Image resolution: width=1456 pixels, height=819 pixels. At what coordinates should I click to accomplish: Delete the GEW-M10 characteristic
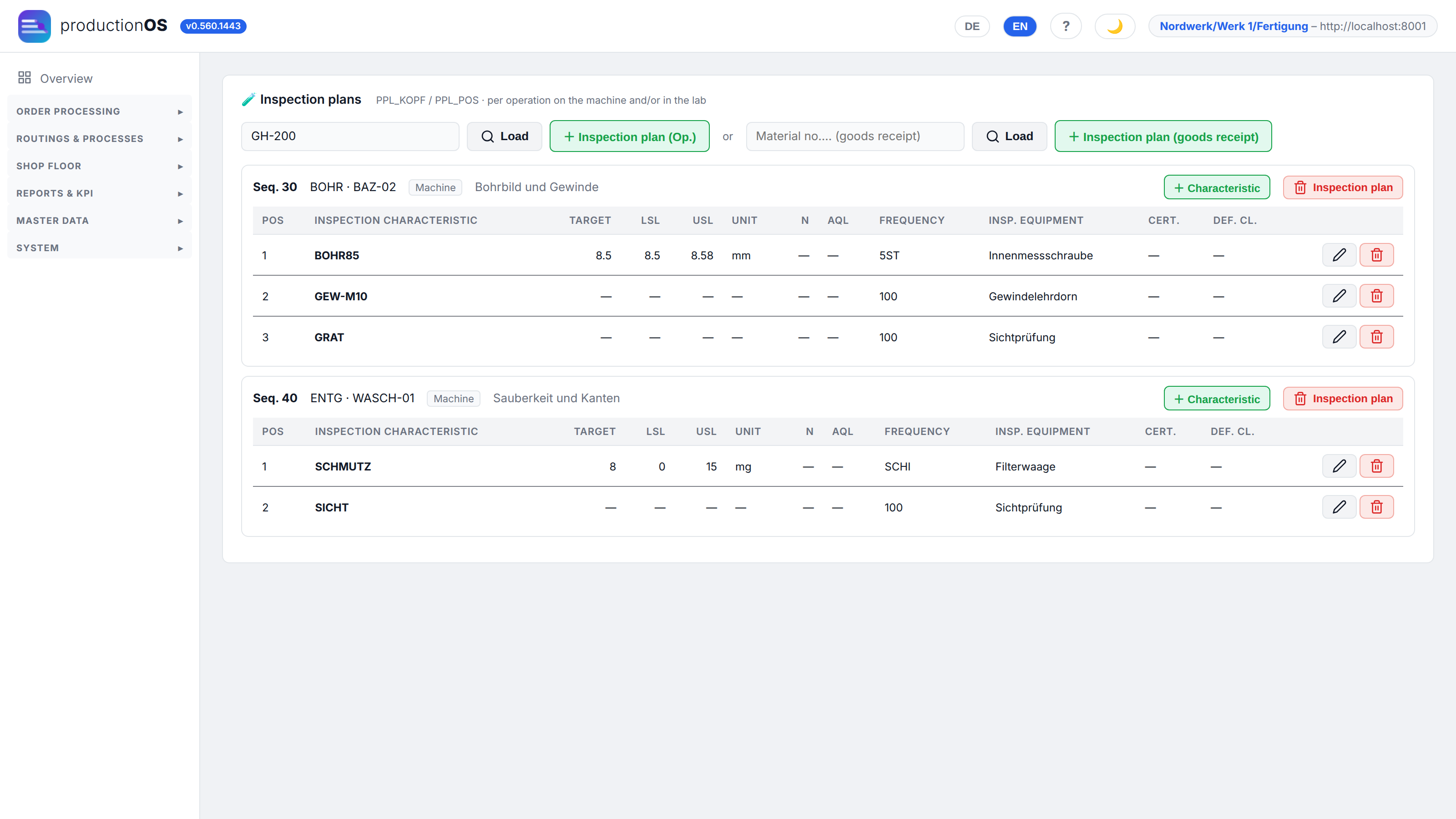[x=1376, y=296]
